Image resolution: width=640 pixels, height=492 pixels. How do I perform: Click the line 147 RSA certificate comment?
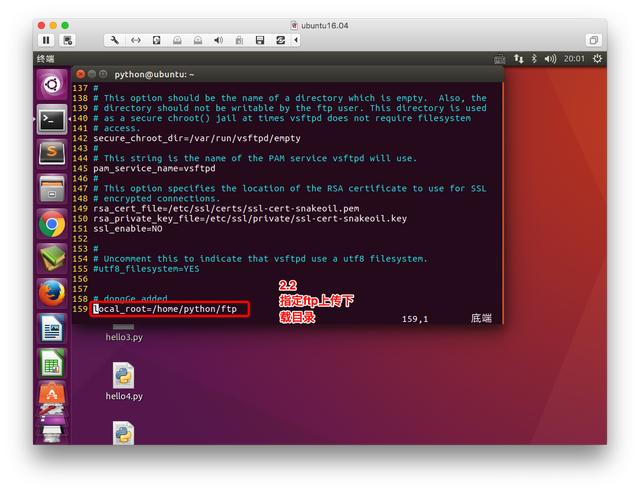coord(290,188)
